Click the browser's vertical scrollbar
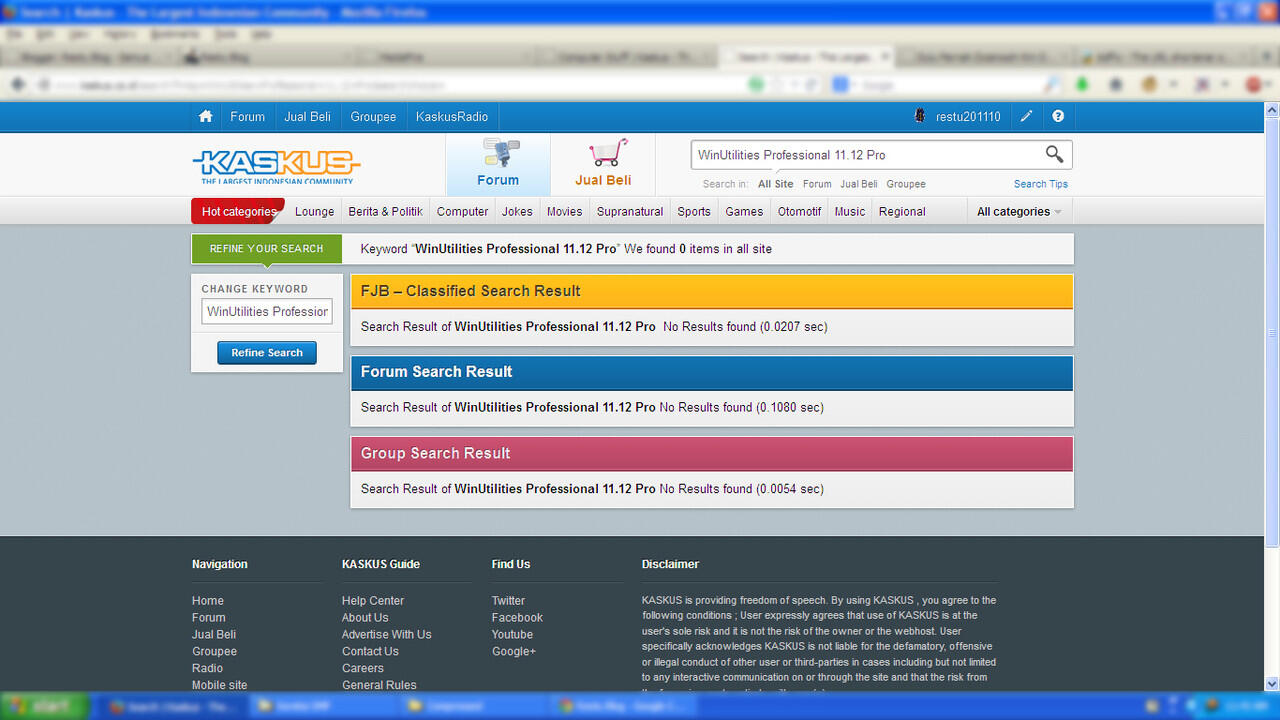1280x720 pixels. coord(1272,332)
